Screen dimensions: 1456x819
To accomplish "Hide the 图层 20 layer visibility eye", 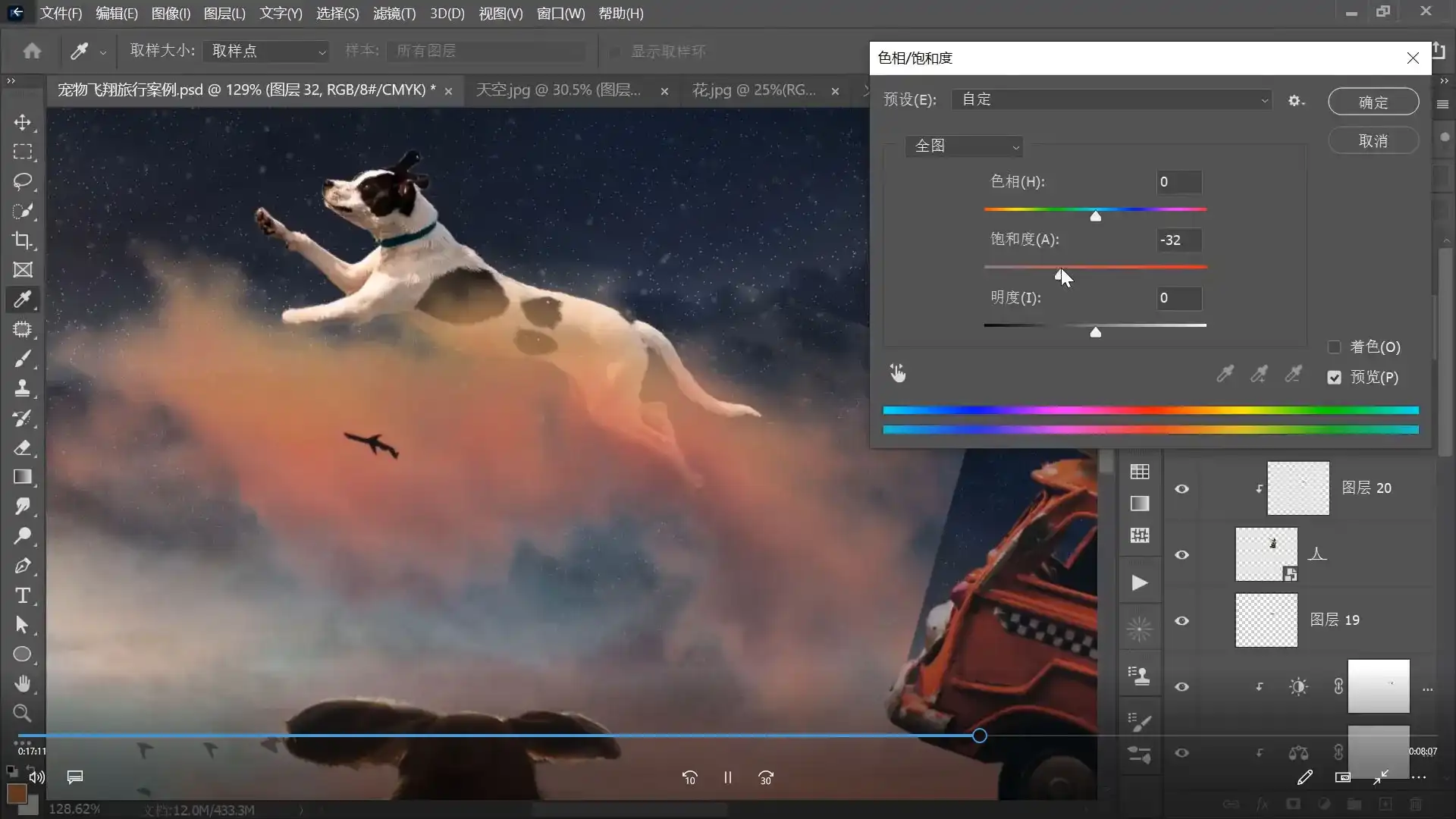I will click(x=1181, y=489).
